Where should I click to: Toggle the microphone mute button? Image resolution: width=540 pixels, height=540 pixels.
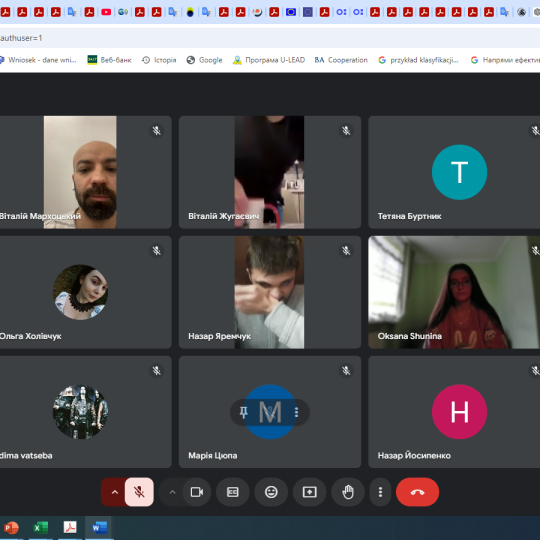coord(139,492)
